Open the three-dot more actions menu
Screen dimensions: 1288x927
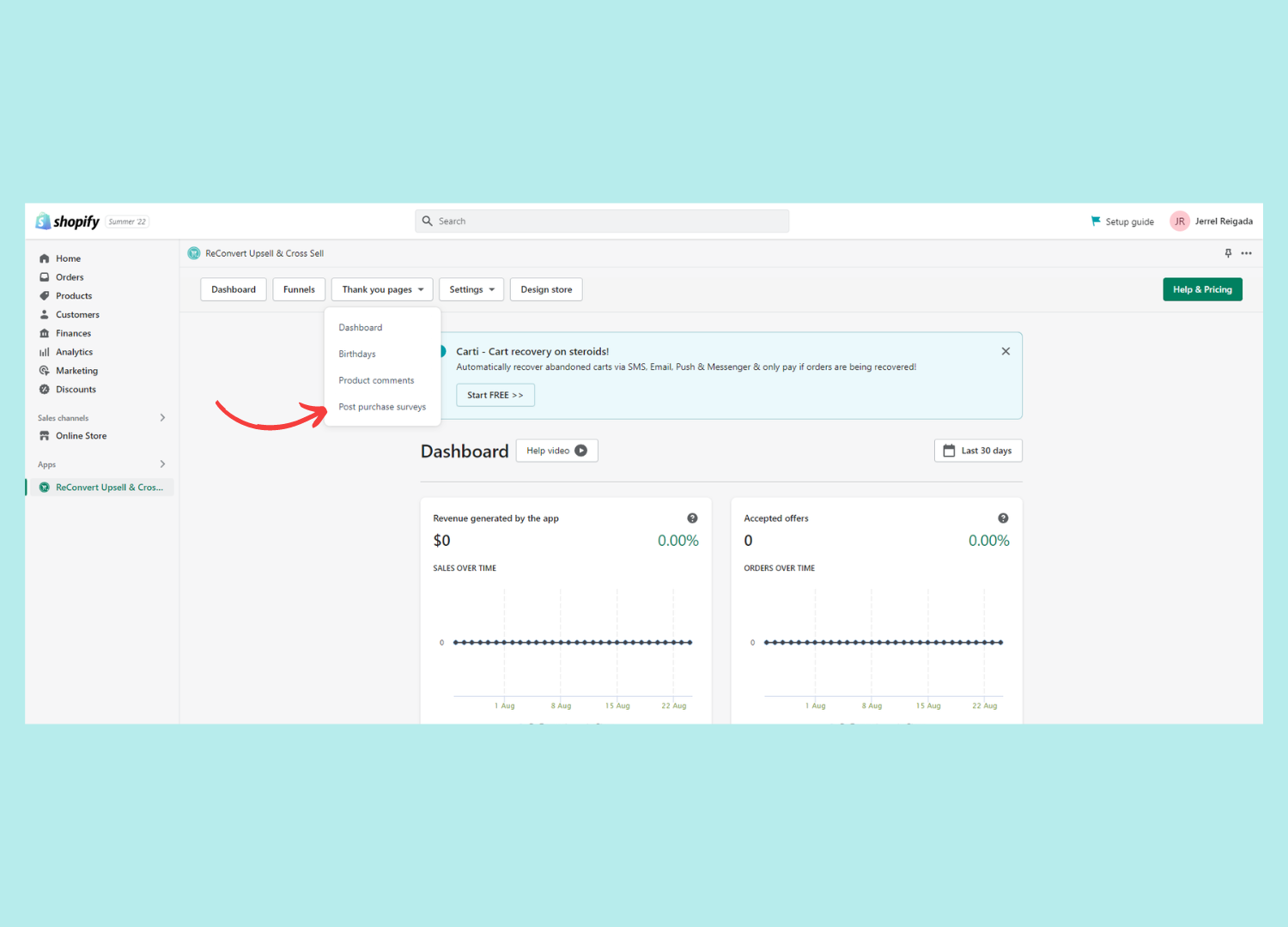(x=1247, y=253)
